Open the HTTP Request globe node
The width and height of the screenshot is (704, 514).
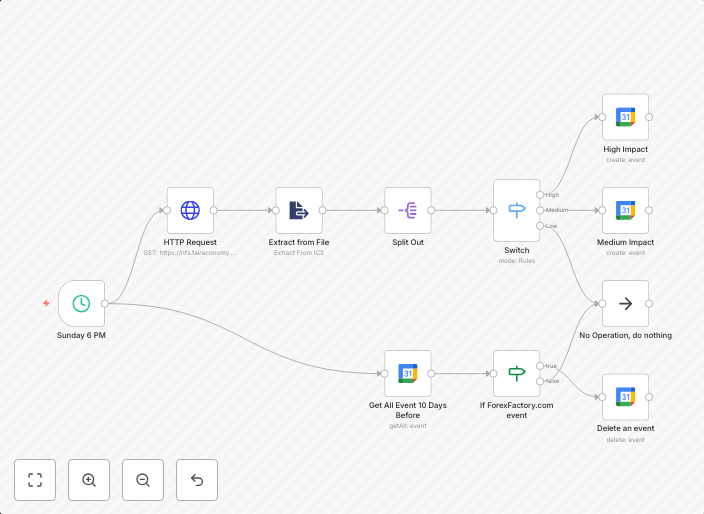pos(190,210)
